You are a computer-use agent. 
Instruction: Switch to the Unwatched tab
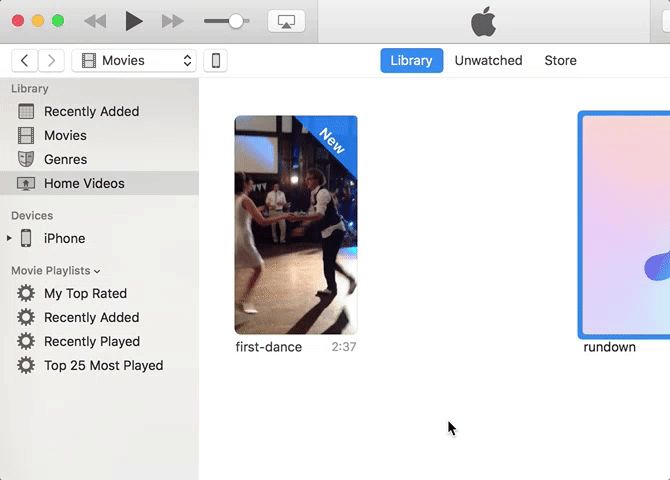[x=488, y=61]
